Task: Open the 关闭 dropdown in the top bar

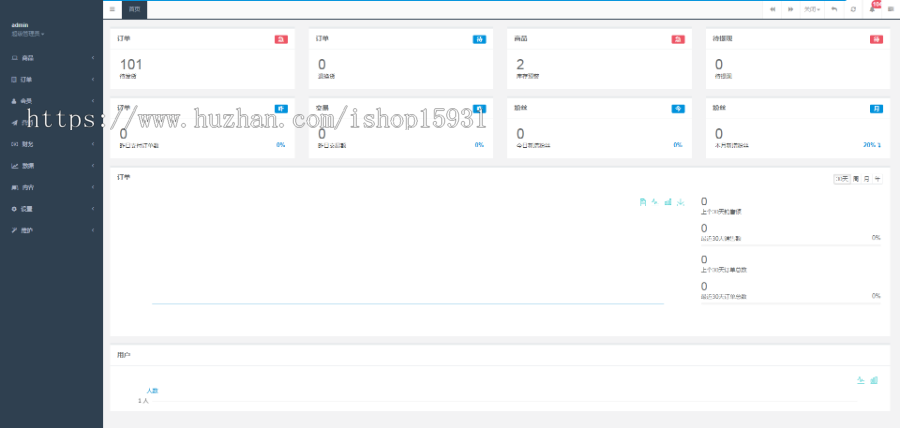Action: 811,9
